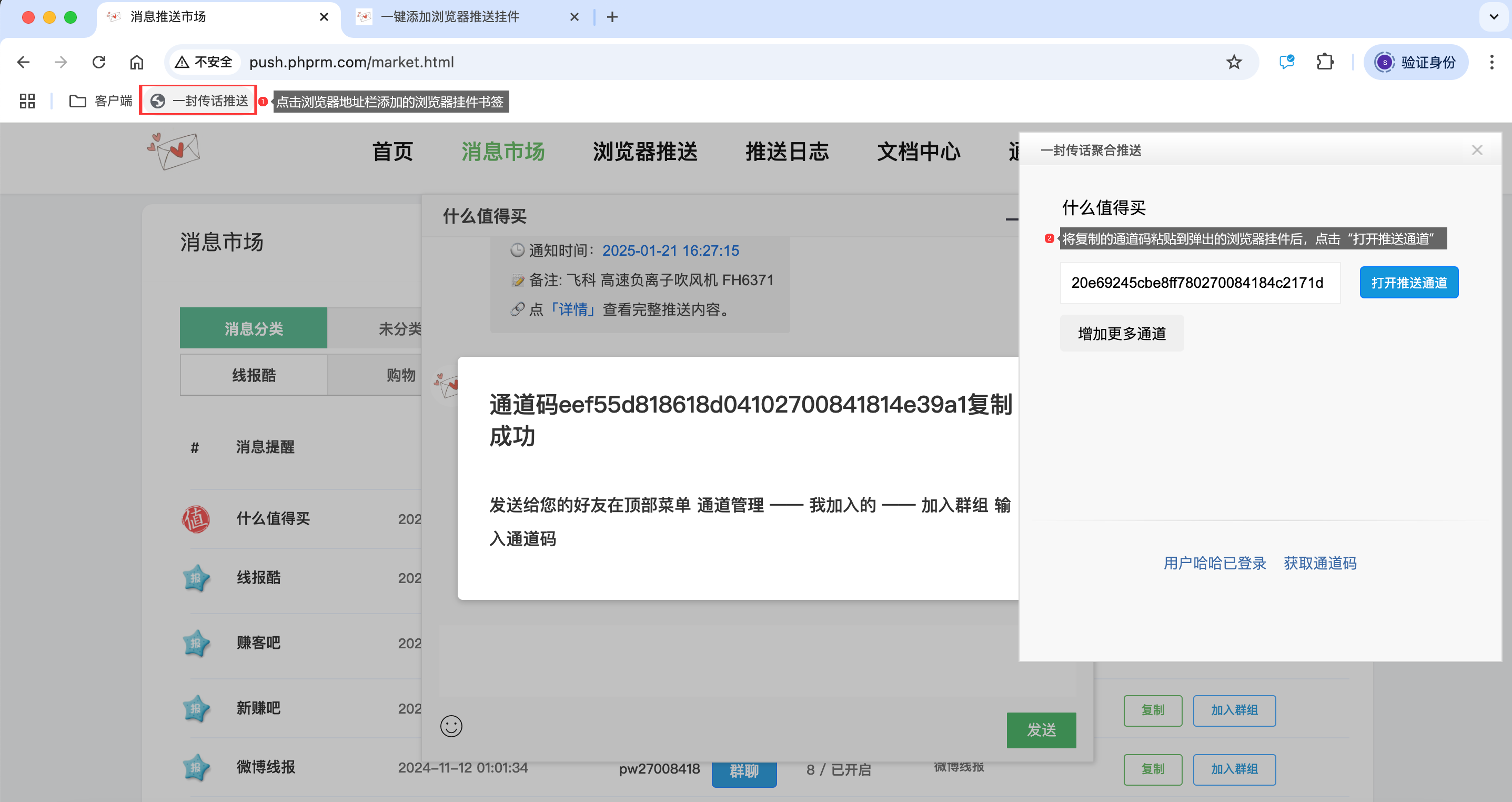Click 复制 in the row above 微博线报
This screenshot has width=1512, height=802.
pos(1152,710)
